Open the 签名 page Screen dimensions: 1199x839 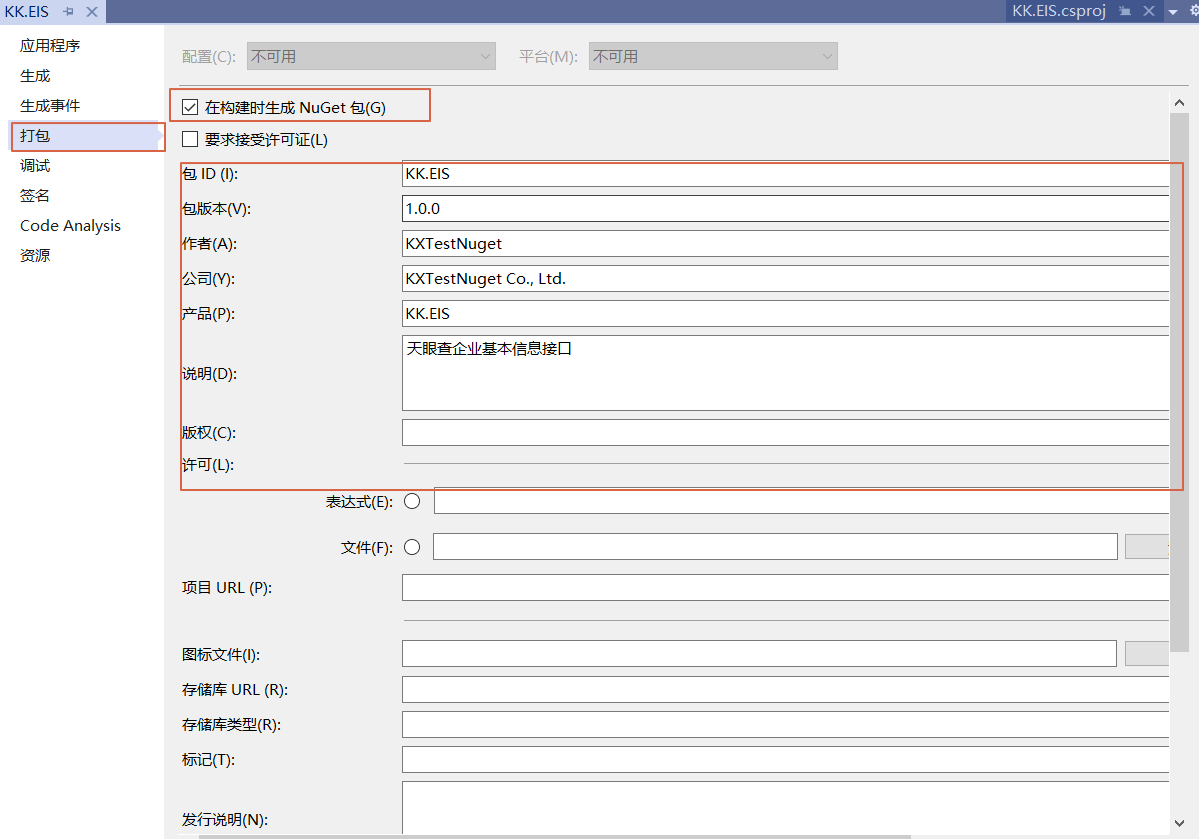[35, 195]
